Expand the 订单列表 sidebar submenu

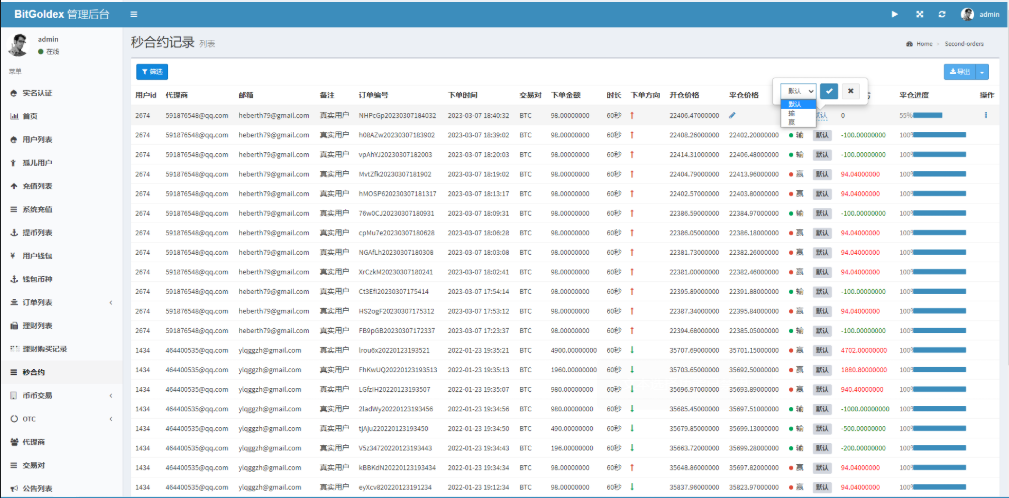pos(61,302)
